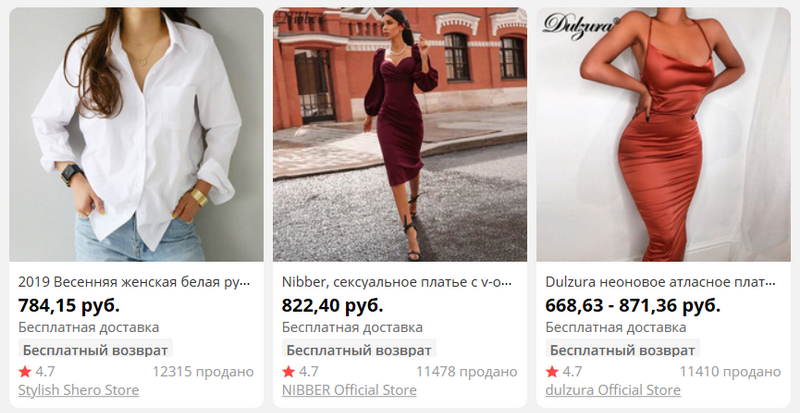Click the 668,63 - 871,36 руб. price range
Viewport: 800px width, 413px height.
pos(633,306)
